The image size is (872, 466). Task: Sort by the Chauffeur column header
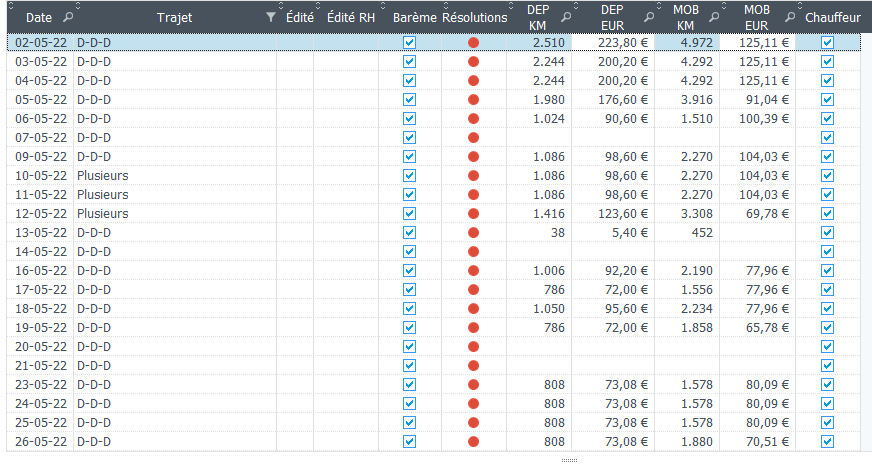[x=832, y=18]
